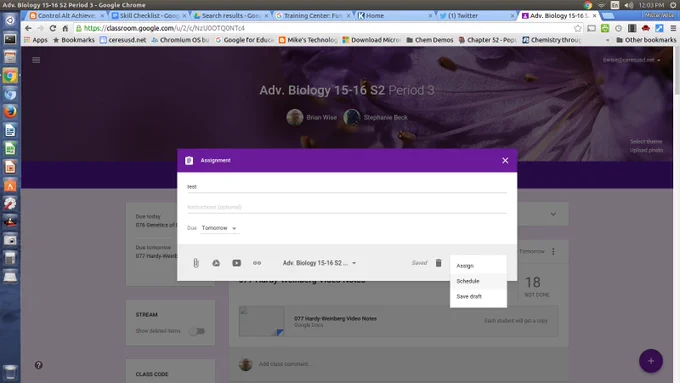
Task: Open Ubuntu Software Center from launcher
Action: (x=10, y=185)
